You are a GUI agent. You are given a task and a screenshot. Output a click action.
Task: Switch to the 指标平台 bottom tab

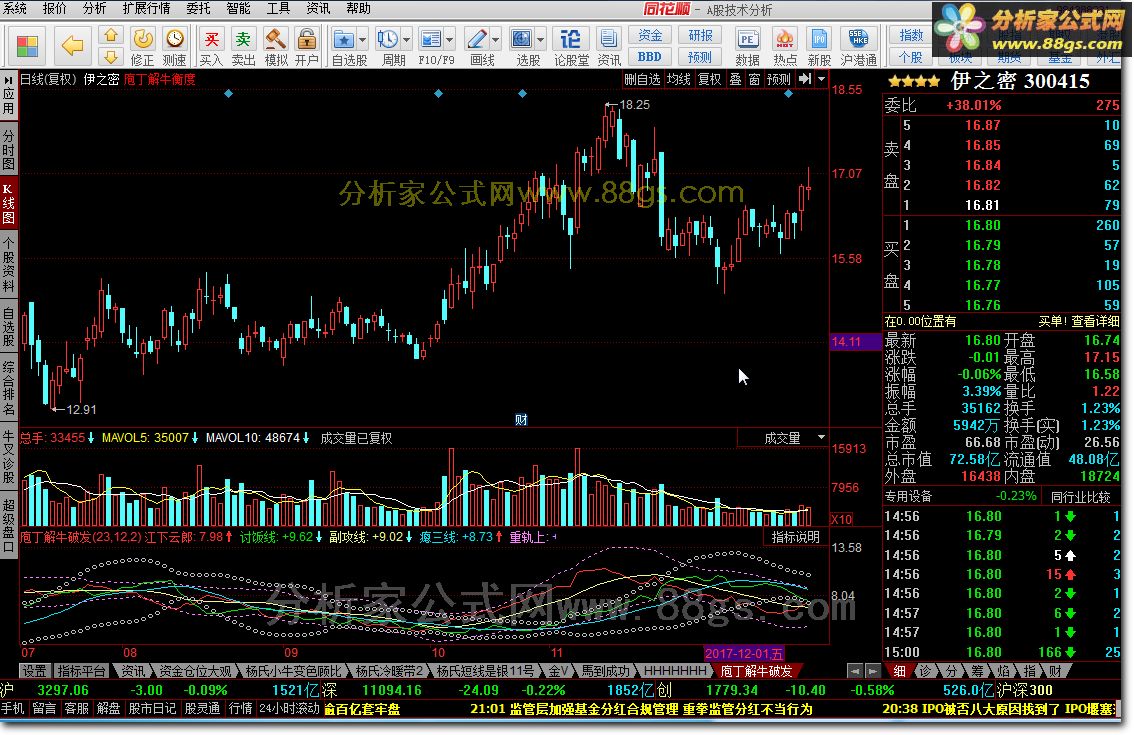(81, 671)
